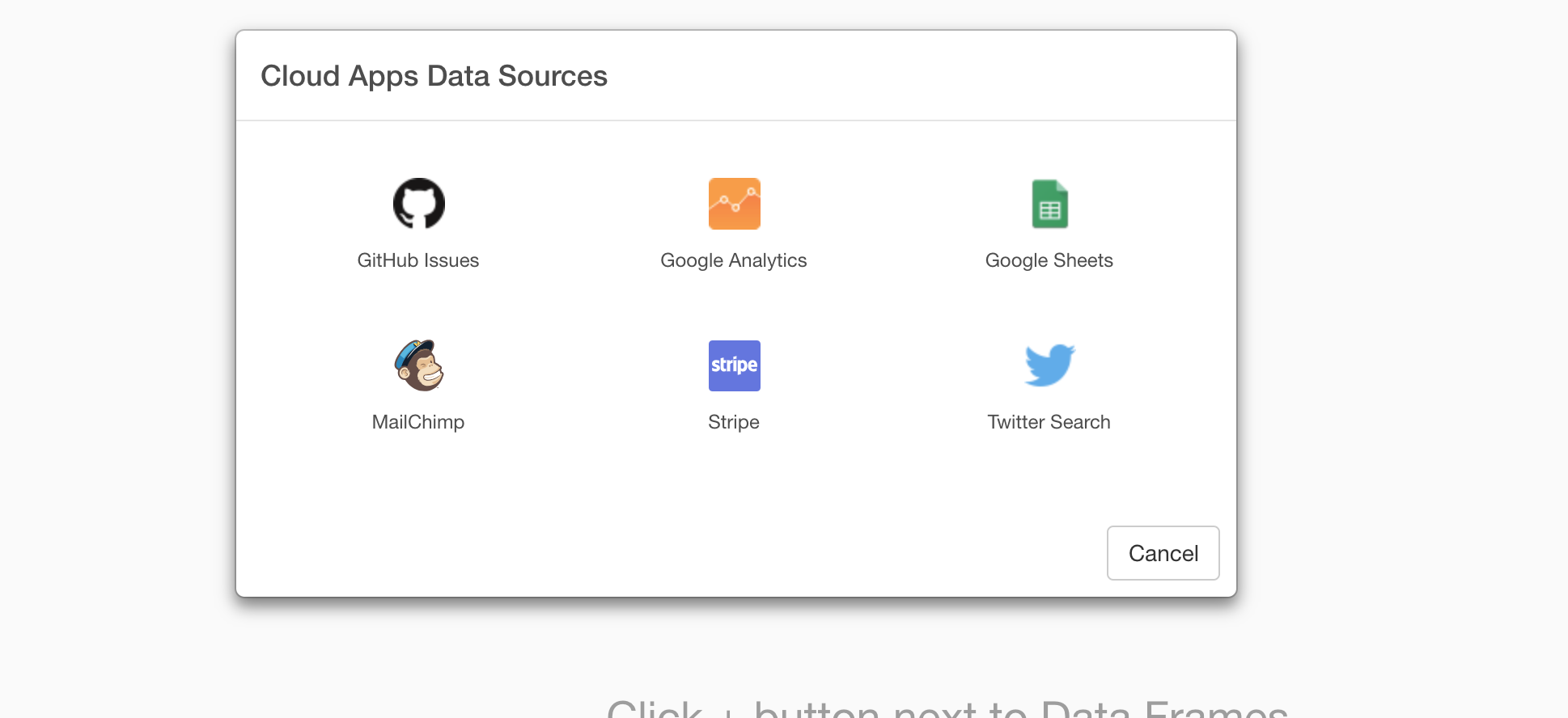The image size is (1568, 718).
Task: Click the Google Analytics label
Action: [x=734, y=260]
